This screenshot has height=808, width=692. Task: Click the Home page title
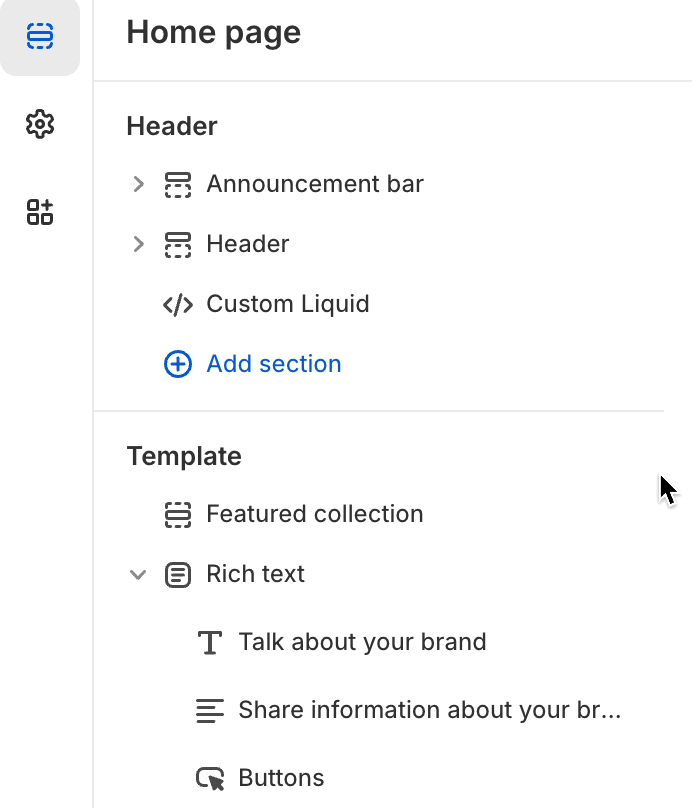tap(213, 33)
